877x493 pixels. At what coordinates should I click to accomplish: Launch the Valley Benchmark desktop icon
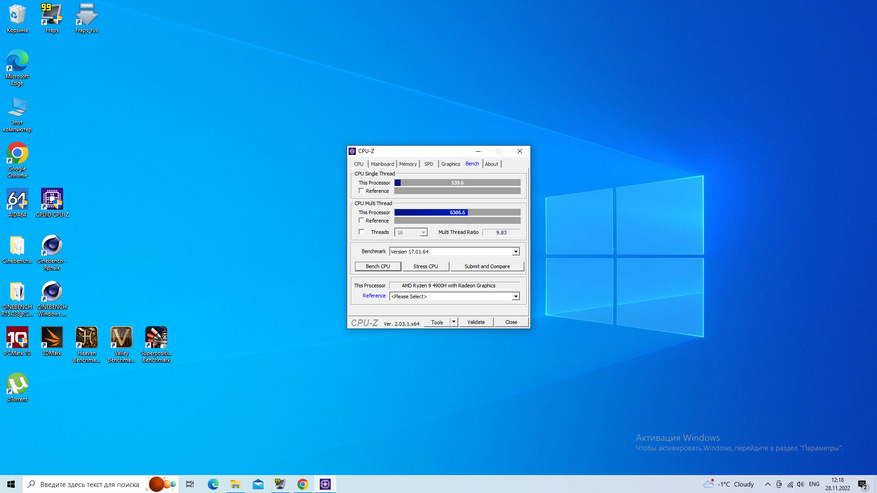[x=121, y=338]
